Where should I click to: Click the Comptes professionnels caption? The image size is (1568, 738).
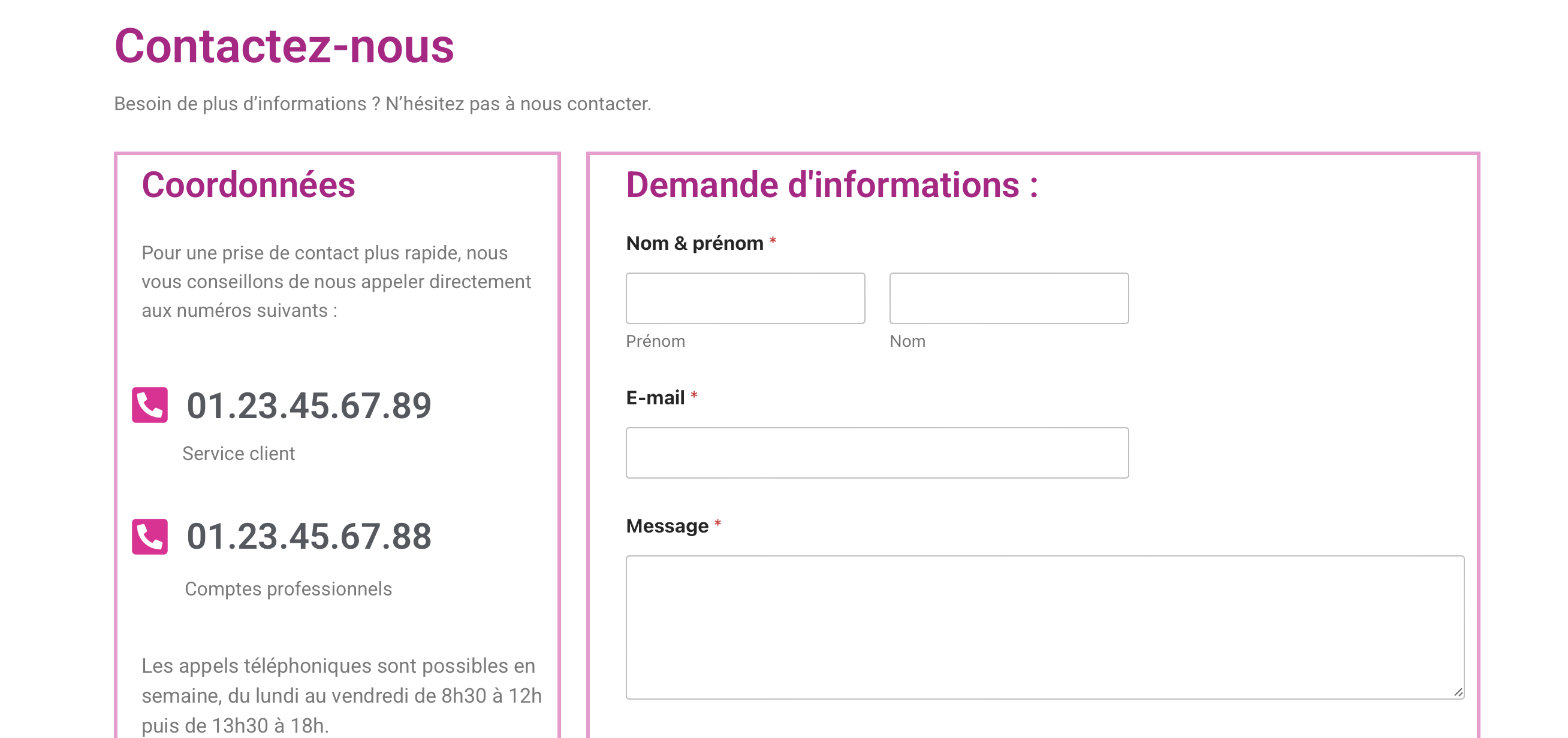click(288, 589)
